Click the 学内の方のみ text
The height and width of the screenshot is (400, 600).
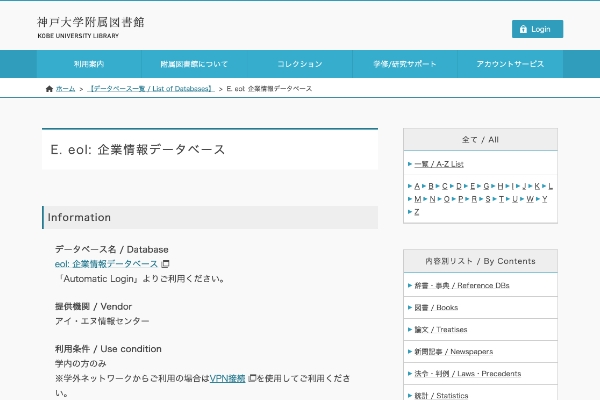80,364
